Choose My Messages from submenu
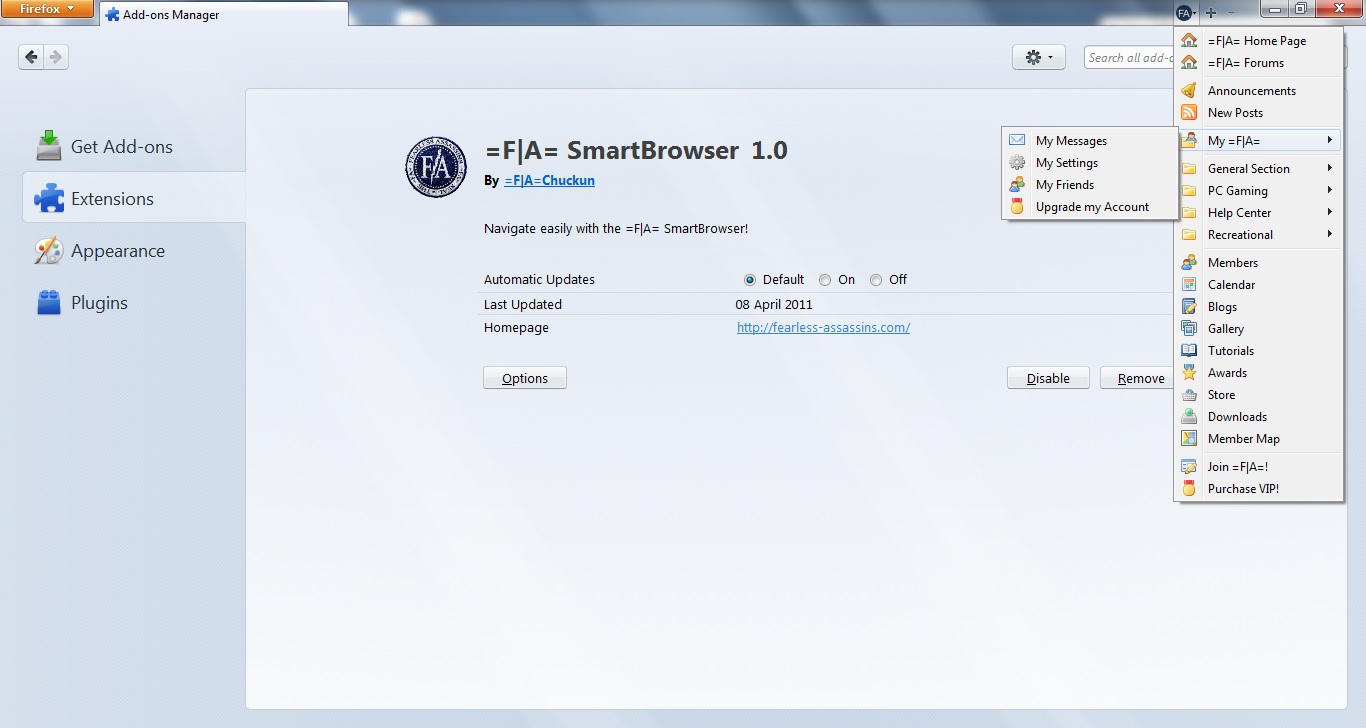The image size is (1366, 728). (x=1090, y=141)
